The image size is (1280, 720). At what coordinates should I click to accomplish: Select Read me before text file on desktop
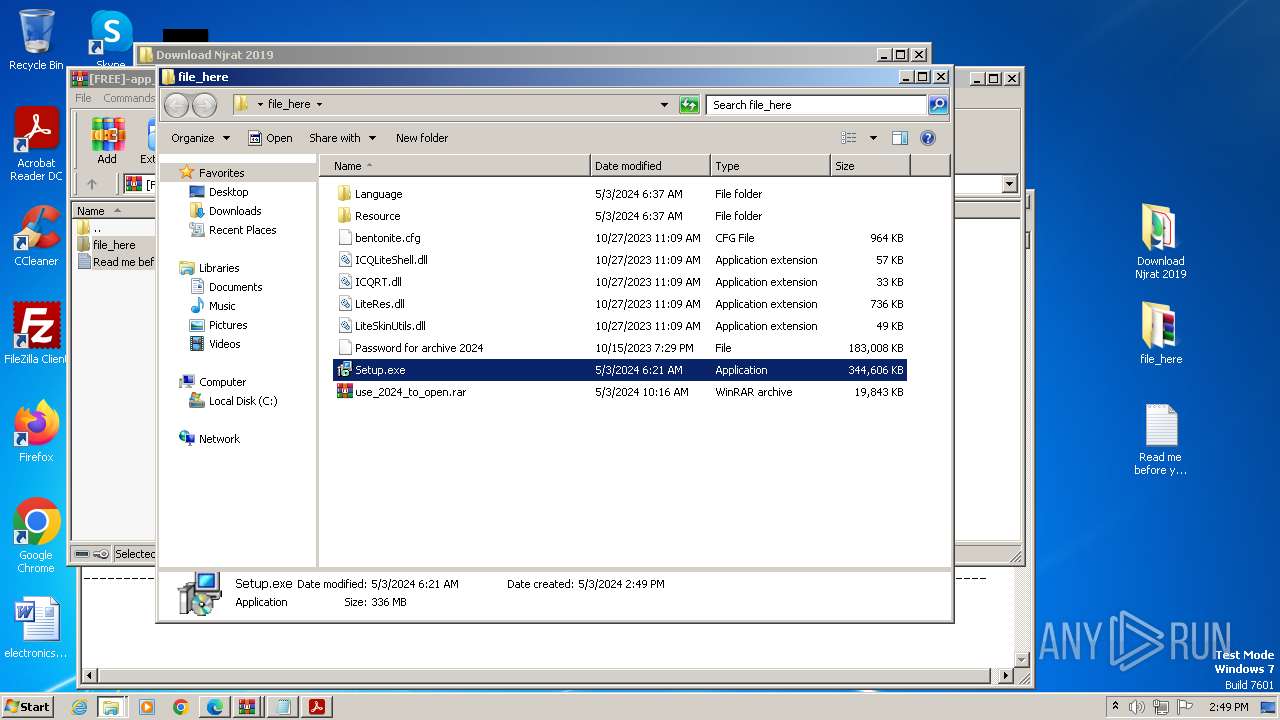pos(1160,440)
